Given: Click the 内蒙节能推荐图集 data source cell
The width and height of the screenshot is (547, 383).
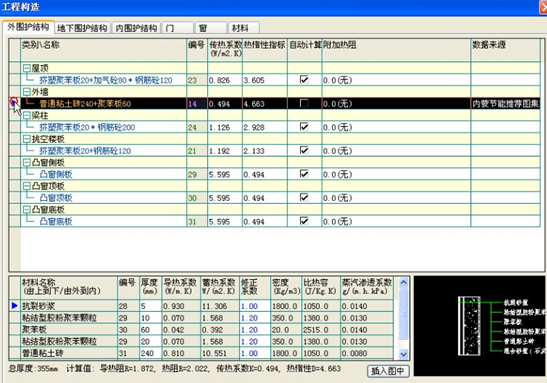Looking at the screenshot, I should tap(505, 104).
